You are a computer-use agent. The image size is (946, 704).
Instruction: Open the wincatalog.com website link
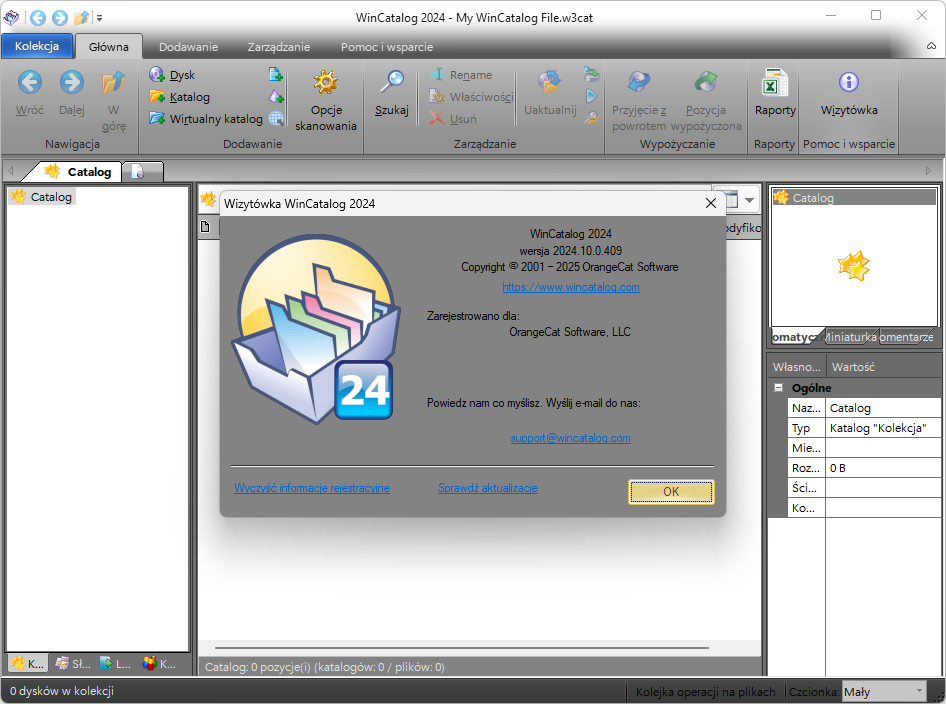[x=571, y=287]
